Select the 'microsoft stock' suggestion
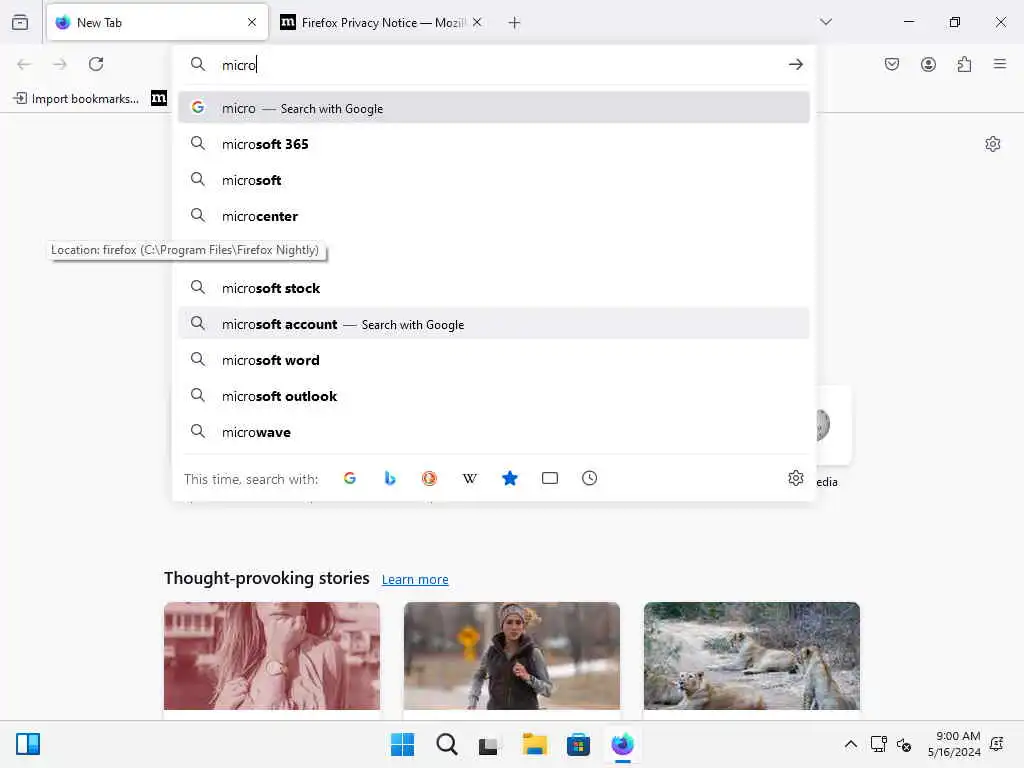 coord(494,288)
